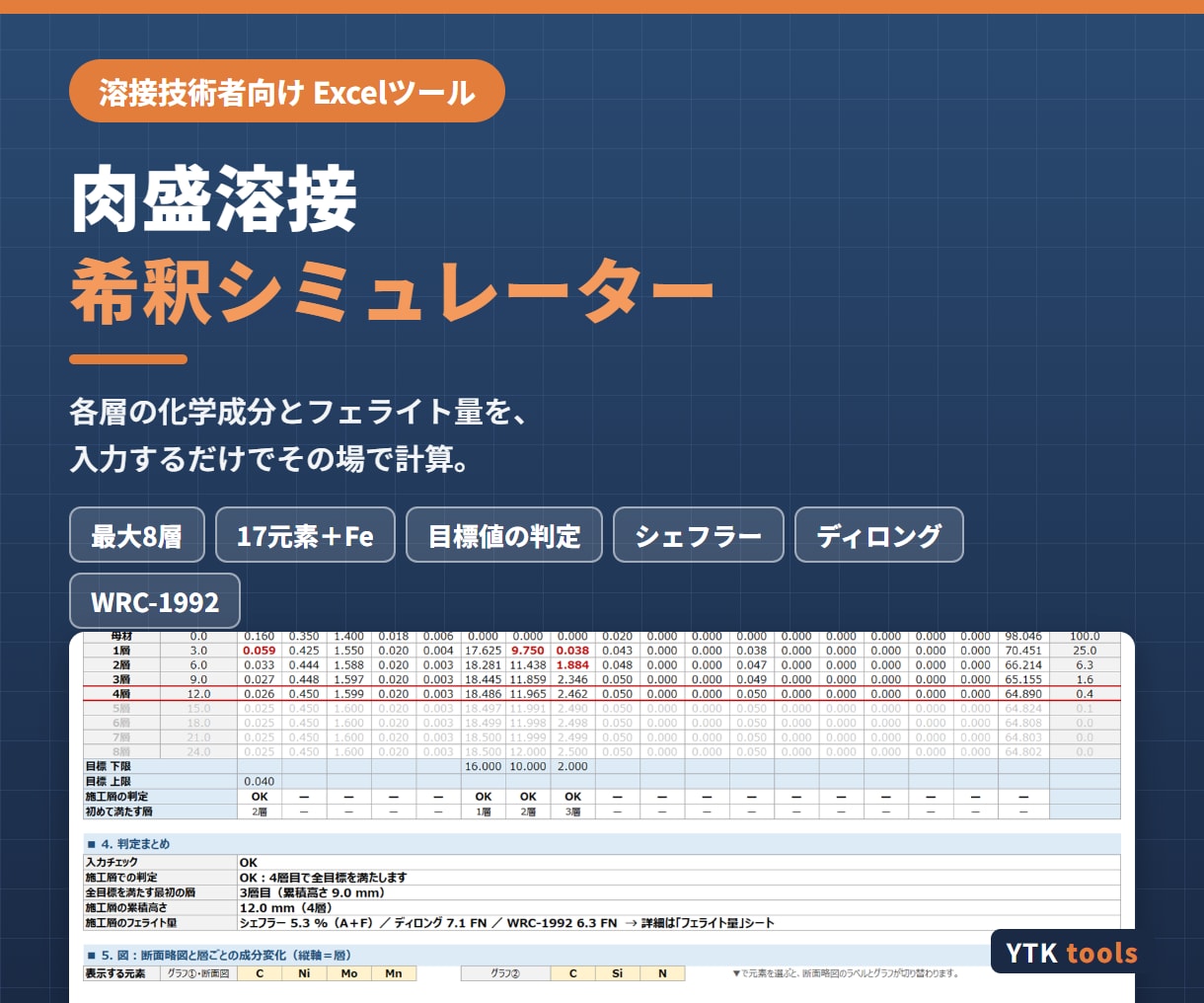This screenshot has width=1204, height=1003.
Task: Click the YTK tools logo badge
Action: pos(1071,953)
